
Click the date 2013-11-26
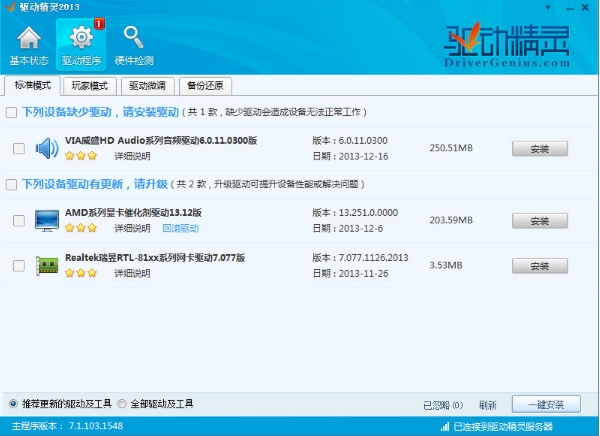[x=364, y=273]
